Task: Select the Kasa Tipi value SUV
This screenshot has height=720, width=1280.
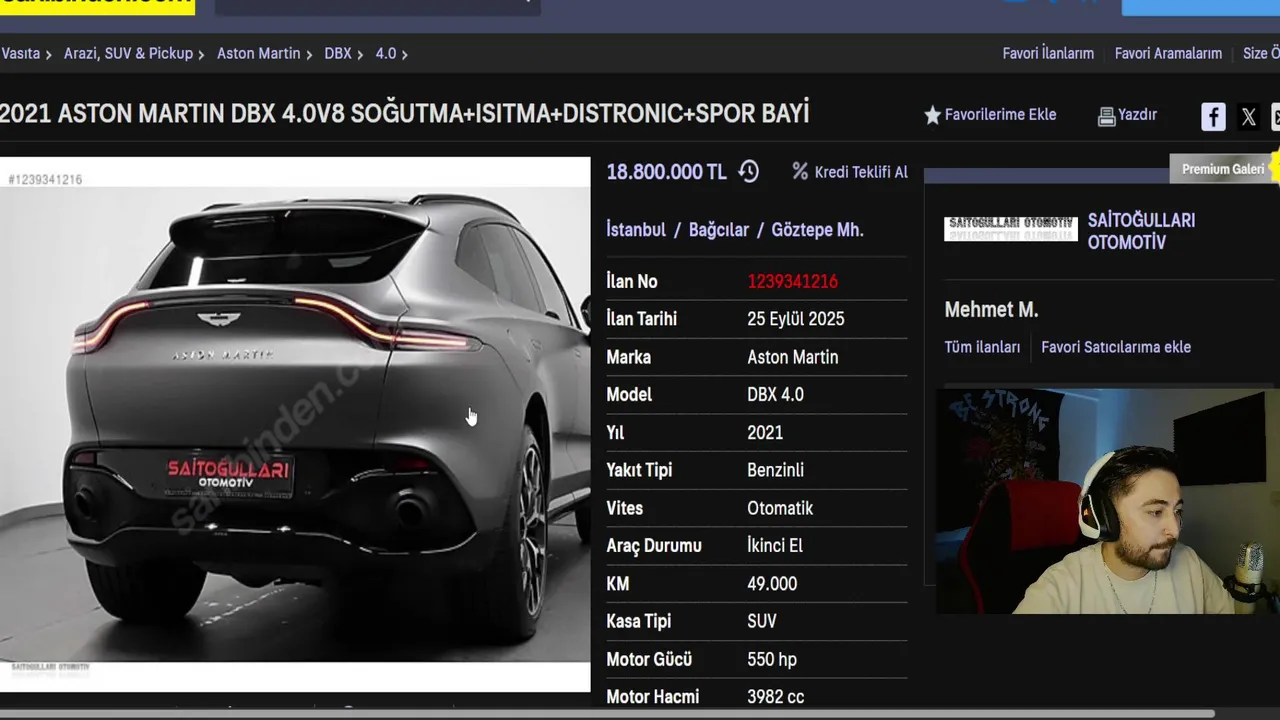Action: pos(762,622)
